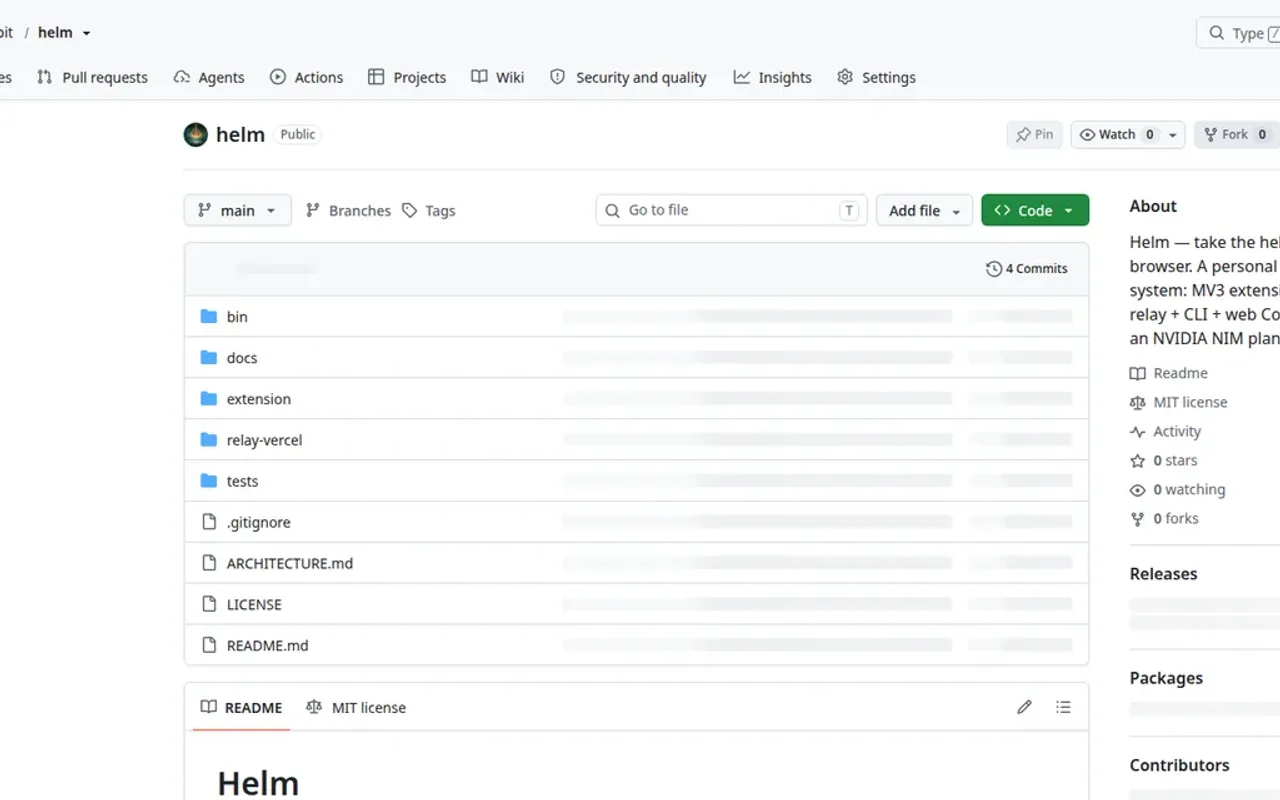Screen dimensions: 1280x800
Task: Open the Packages heading link
Action: (1166, 678)
